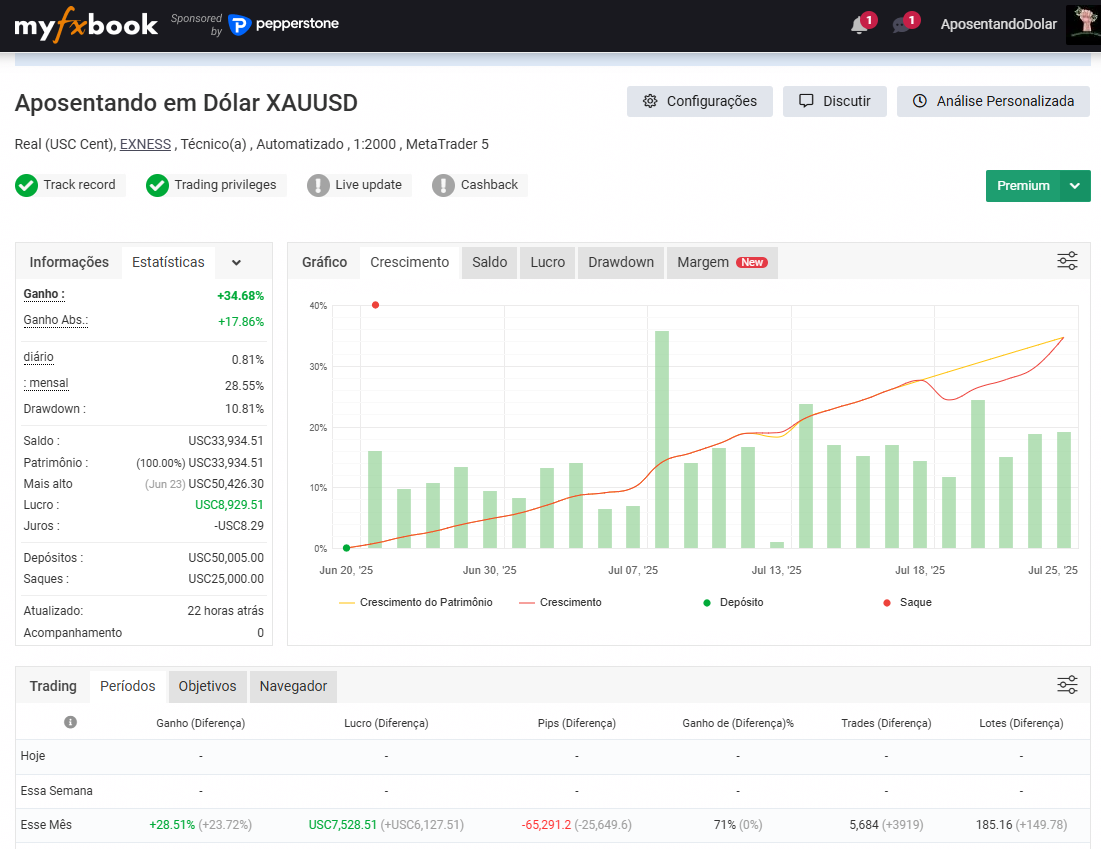Open the notifications bell icon

pos(859,25)
